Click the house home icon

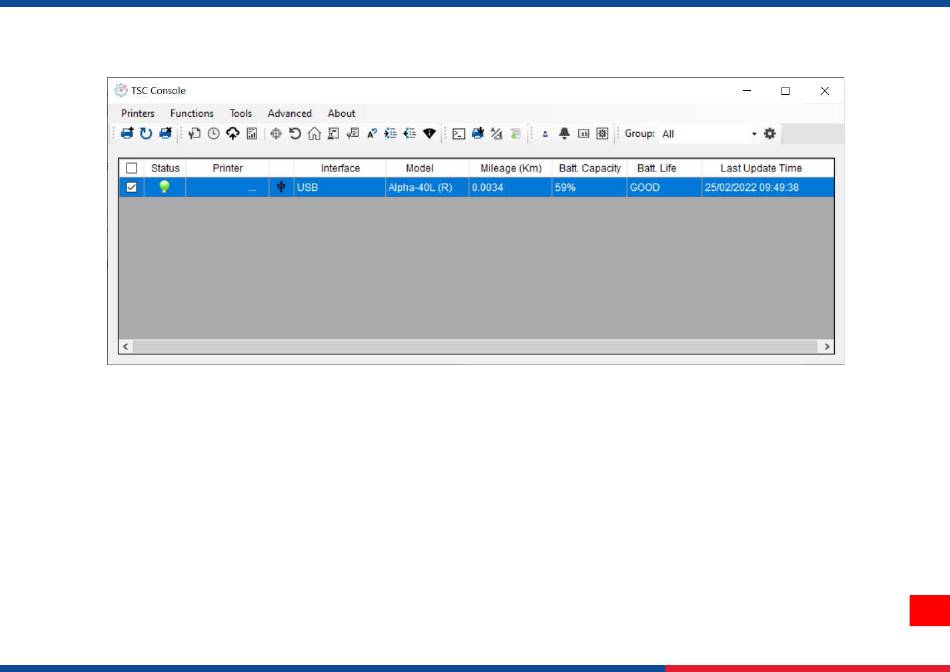[x=314, y=133]
